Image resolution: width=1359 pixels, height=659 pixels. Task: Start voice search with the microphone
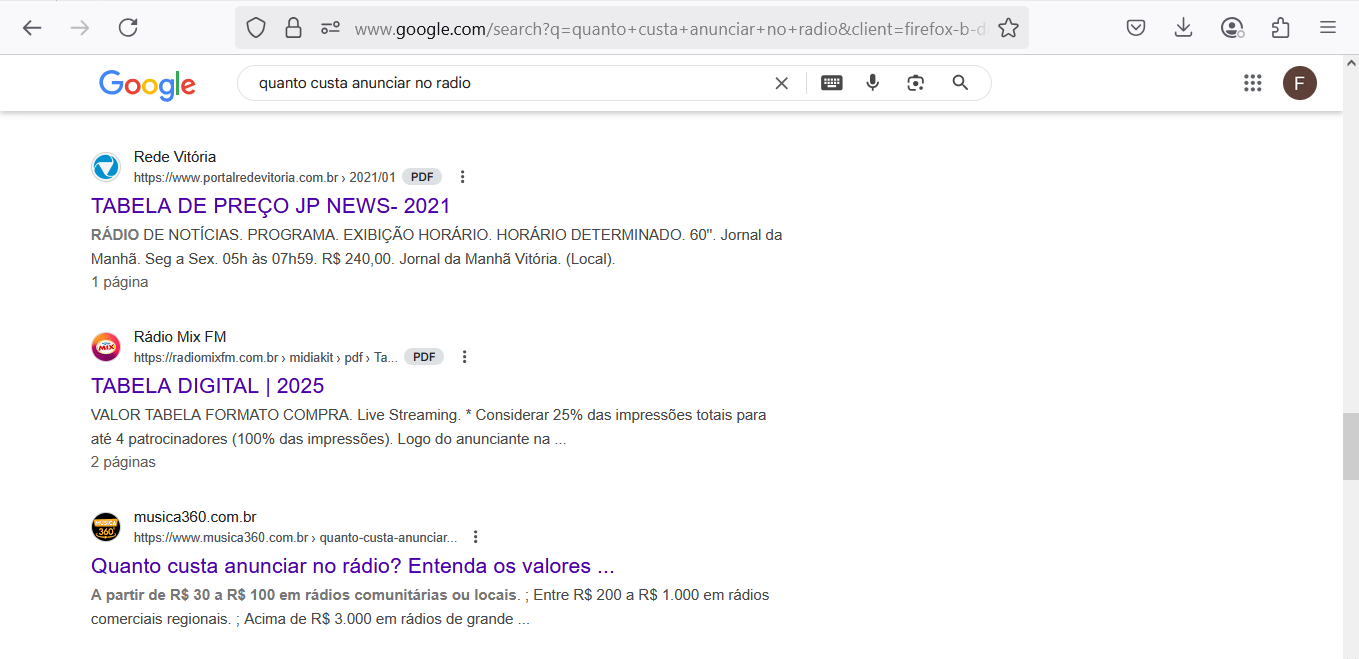pyautogui.click(x=873, y=83)
